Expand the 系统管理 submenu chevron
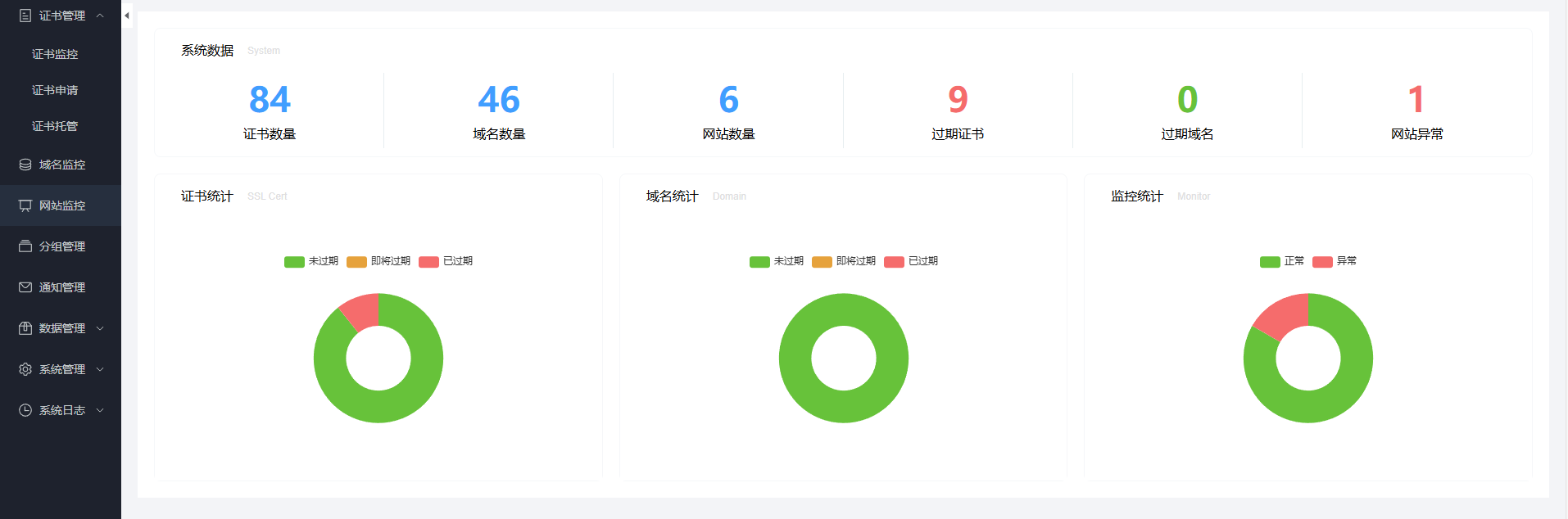Viewport: 1568px width, 519px height. point(100,369)
